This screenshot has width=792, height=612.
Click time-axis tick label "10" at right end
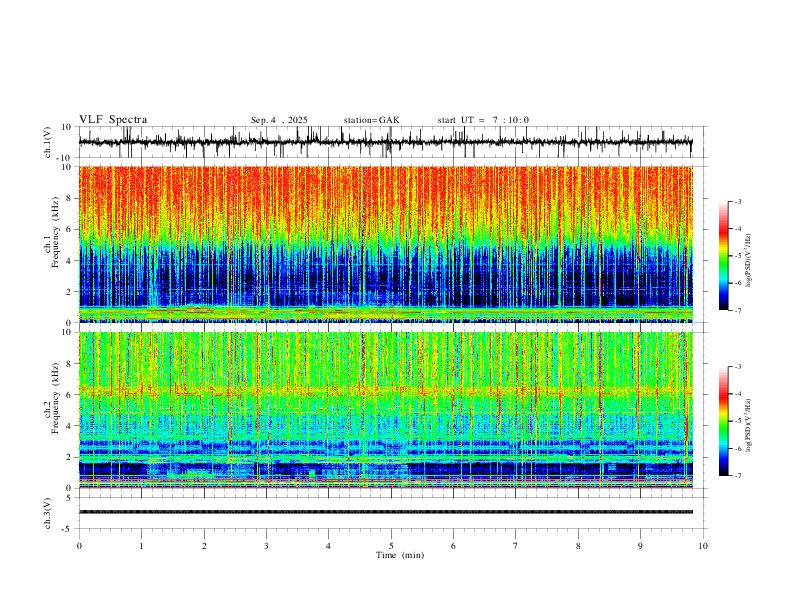703,546
